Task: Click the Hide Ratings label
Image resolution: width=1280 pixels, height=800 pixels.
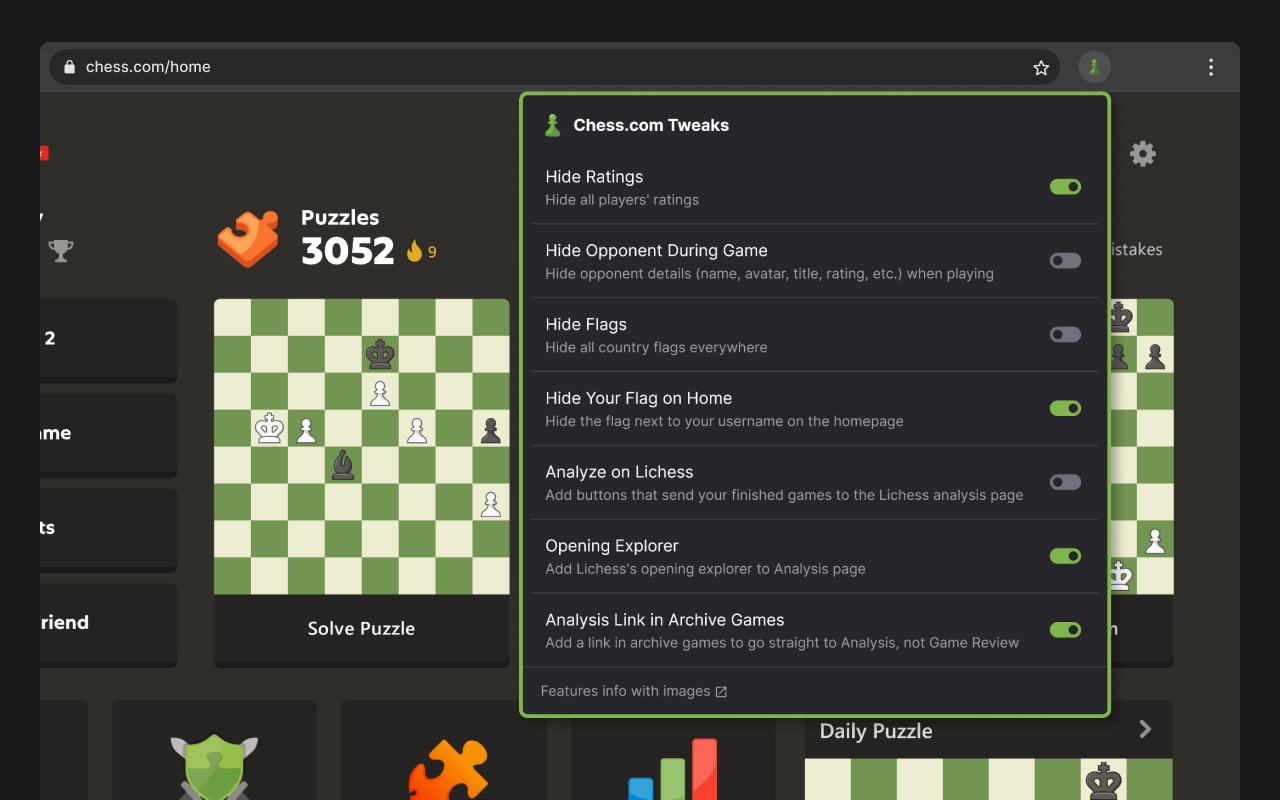Action: click(594, 177)
